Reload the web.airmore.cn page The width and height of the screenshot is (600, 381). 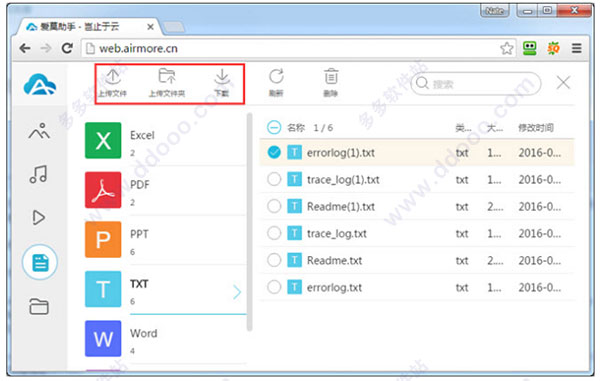tap(67, 48)
